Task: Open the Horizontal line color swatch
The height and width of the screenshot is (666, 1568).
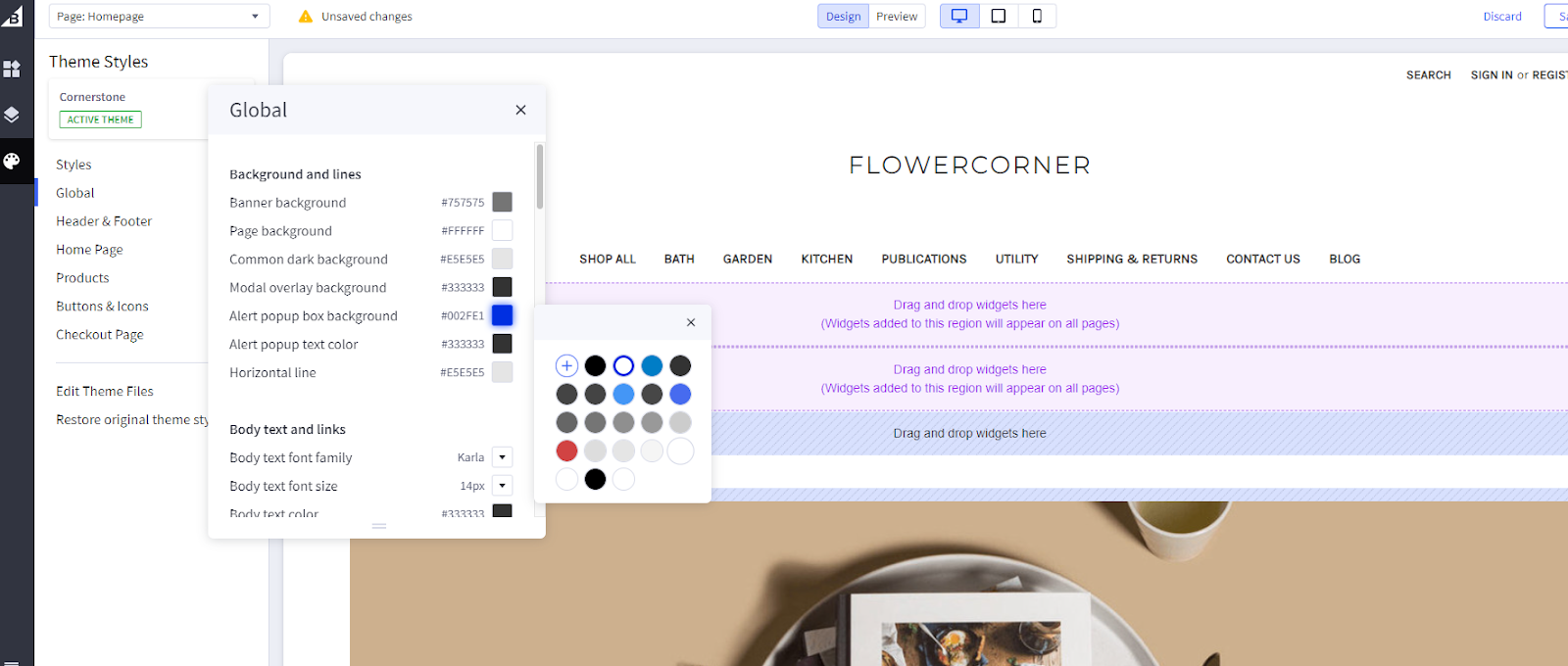Action: [x=502, y=372]
